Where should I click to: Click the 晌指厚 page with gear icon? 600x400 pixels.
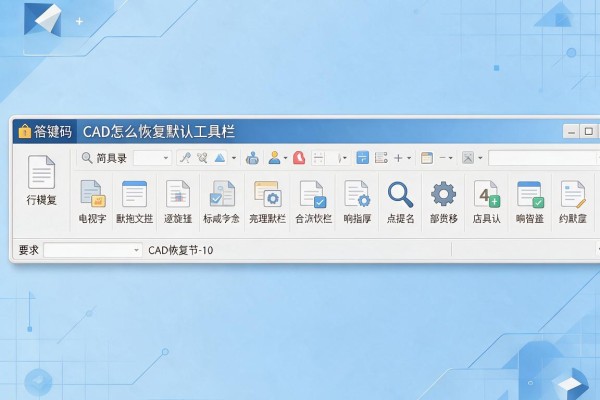click(x=357, y=194)
